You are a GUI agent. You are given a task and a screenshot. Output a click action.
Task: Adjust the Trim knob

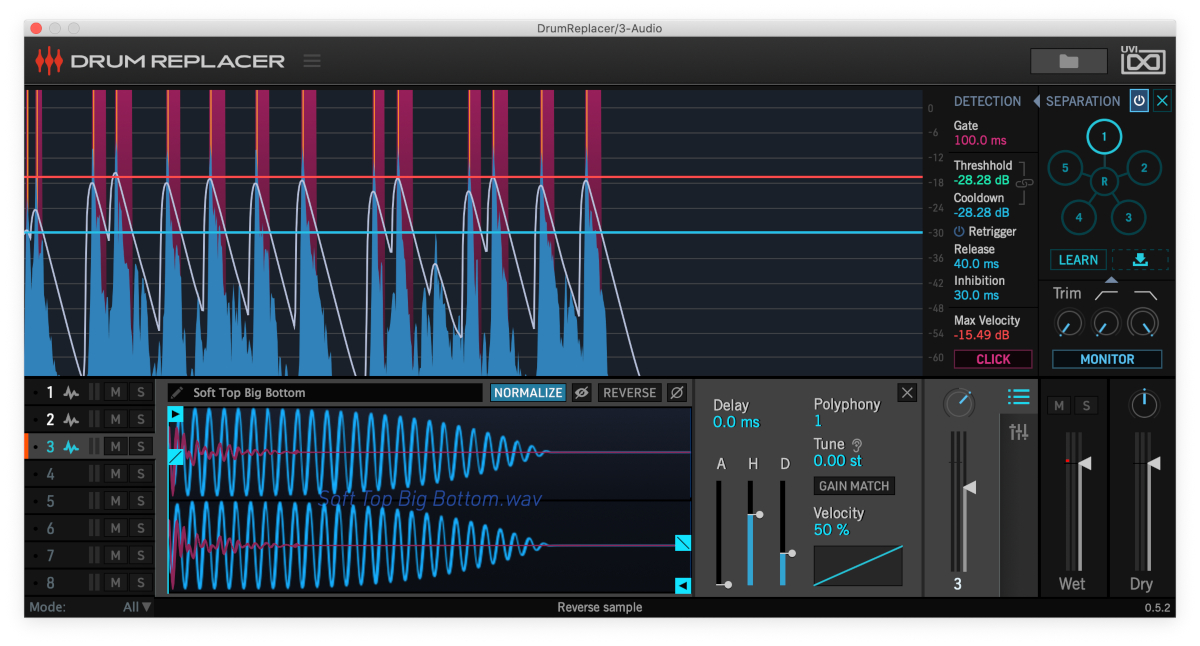tap(1068, 323)
